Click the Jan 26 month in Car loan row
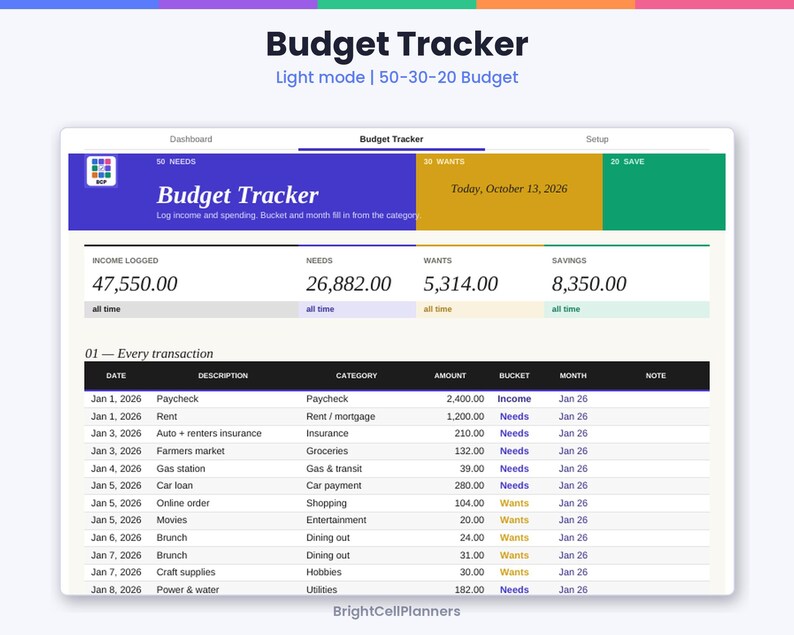 573,486
